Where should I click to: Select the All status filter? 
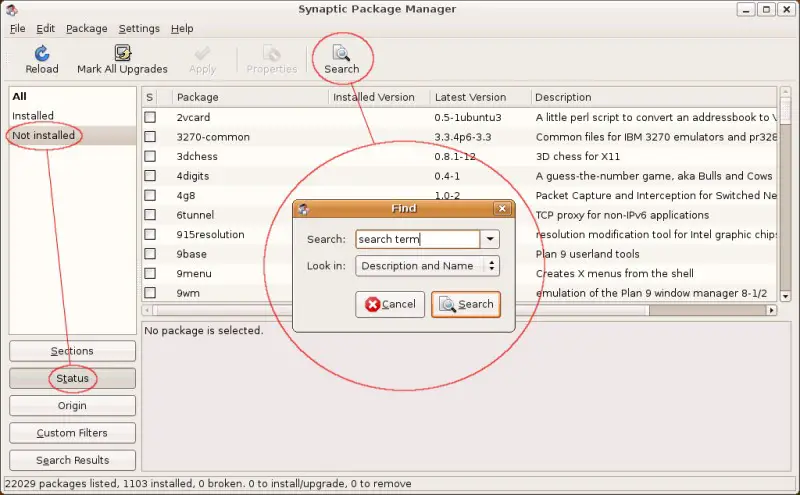(72, 96)
